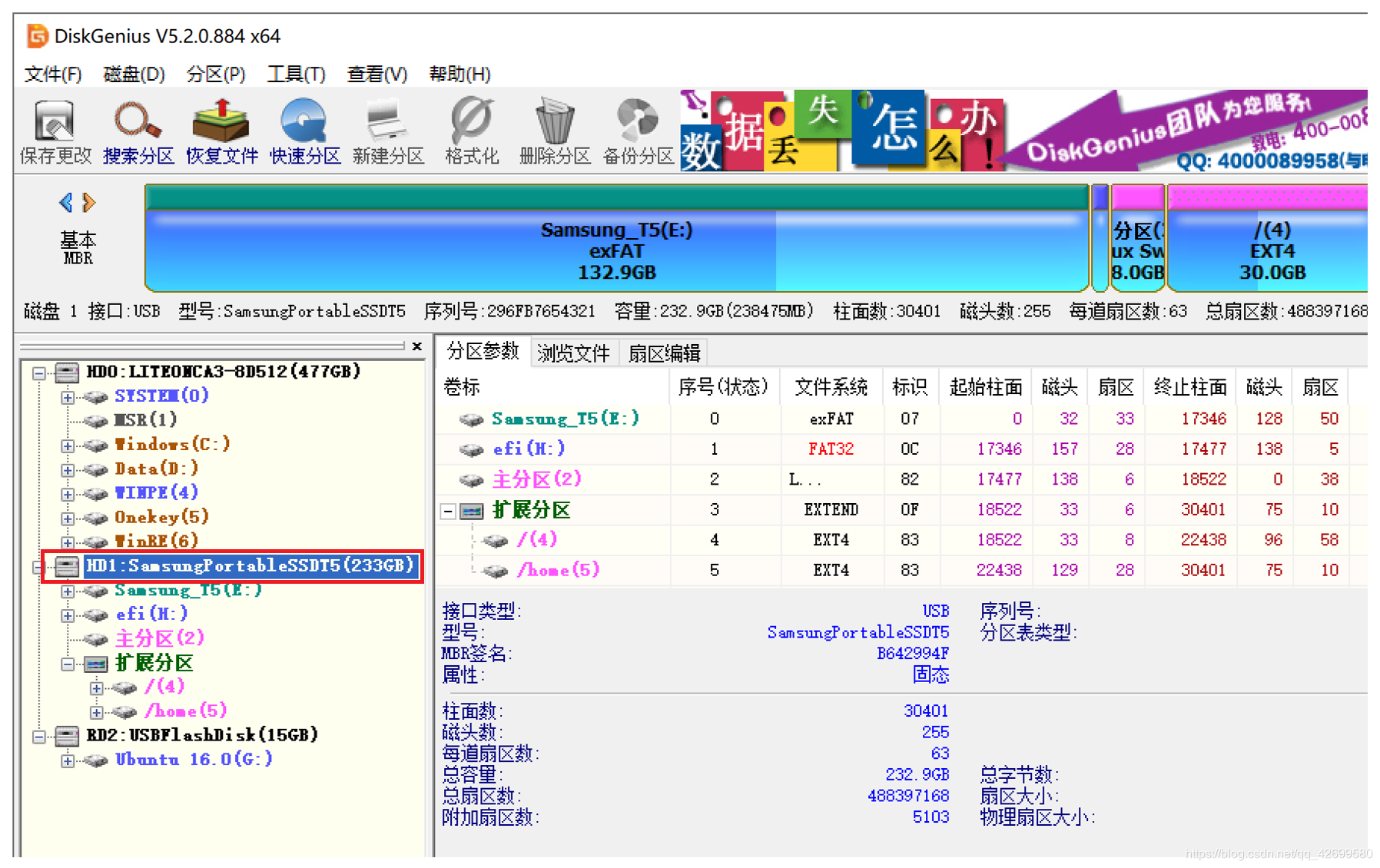Launch the 恢复文件 recover files tool
This screenshot has height=868, width=1380.
pyautogui.click(x=221, y=131)
